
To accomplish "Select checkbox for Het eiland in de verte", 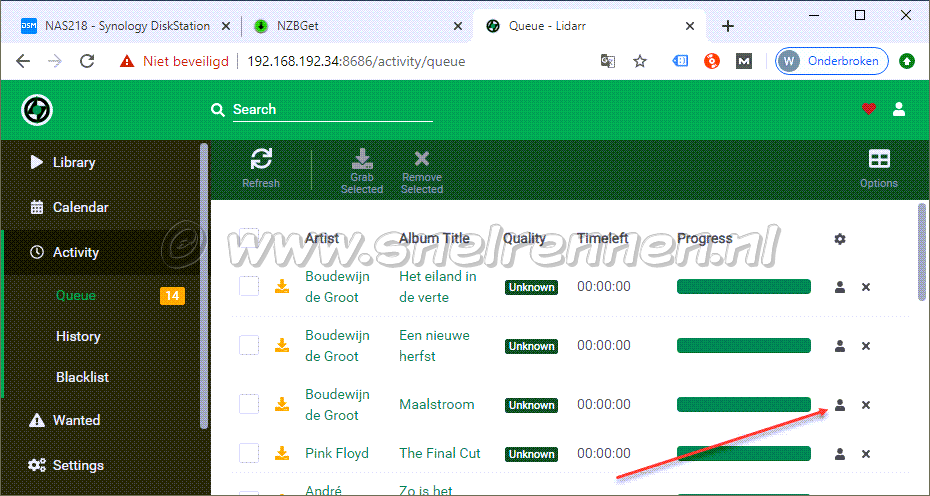I will pos(249,286).
